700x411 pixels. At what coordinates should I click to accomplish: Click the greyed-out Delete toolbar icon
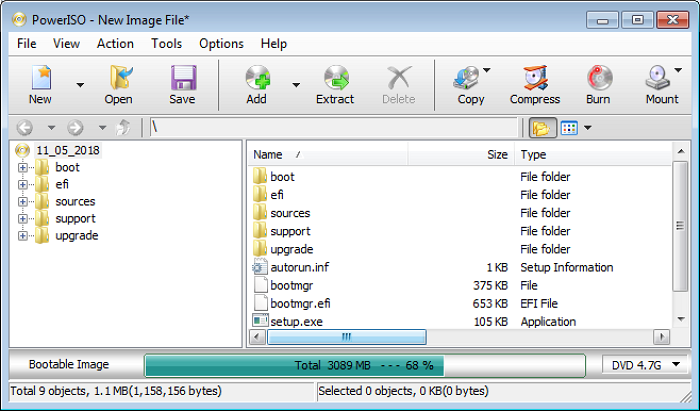(399, 78)
